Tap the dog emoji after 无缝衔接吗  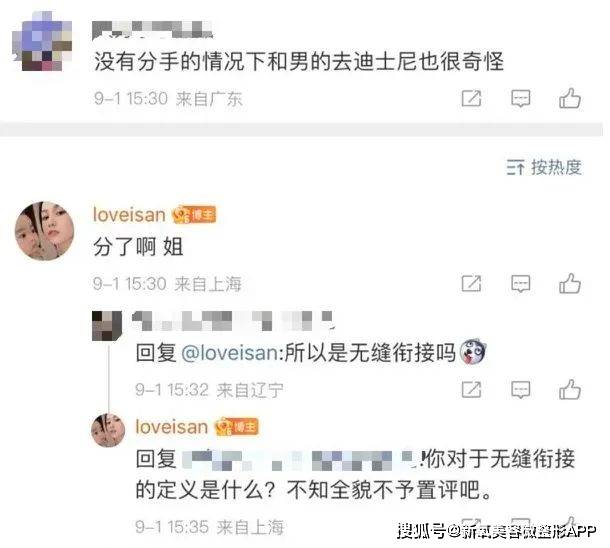[473, 351]
